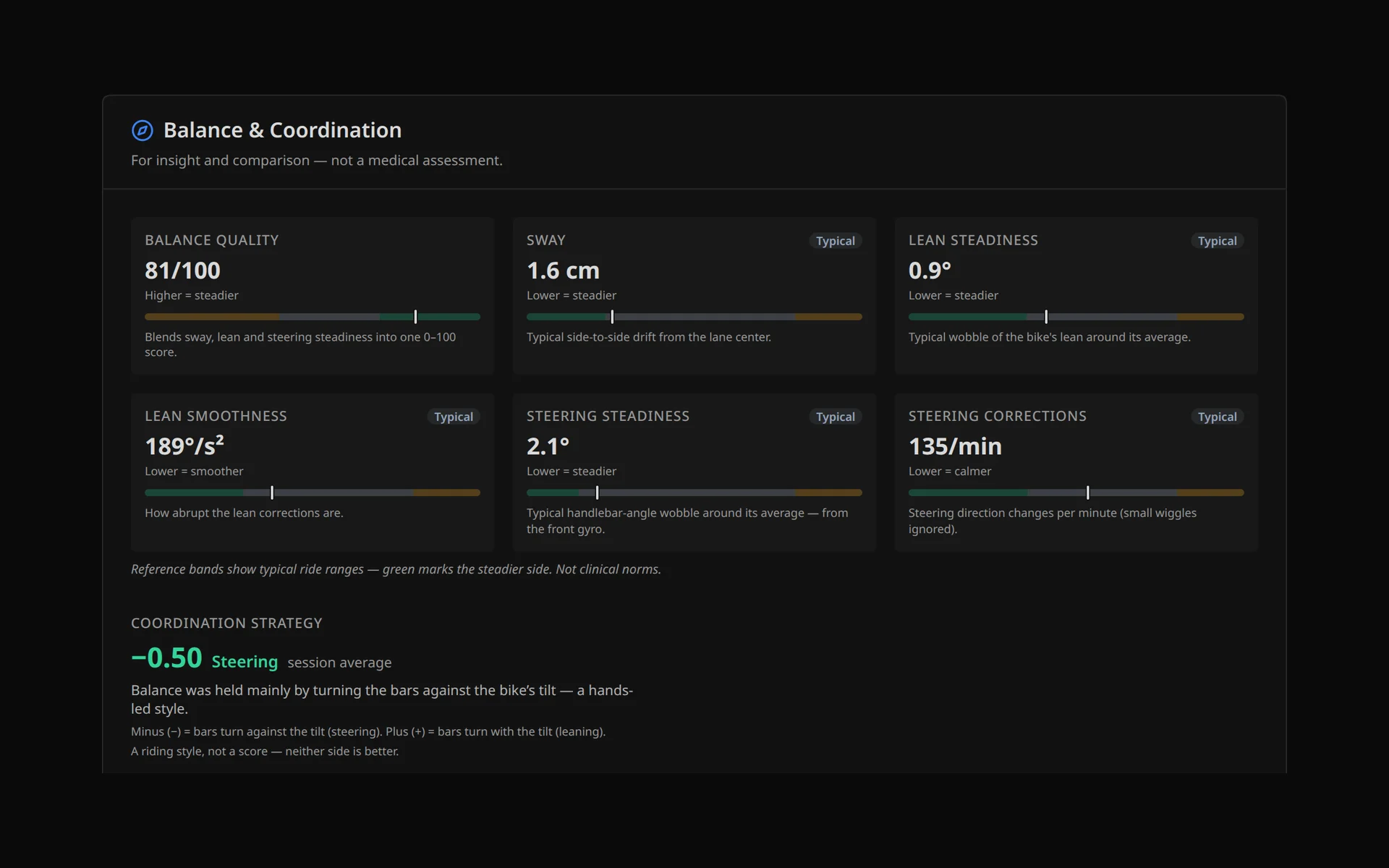Click the Coordination Strategy section title
The image size is (1389, 868).
226,624
